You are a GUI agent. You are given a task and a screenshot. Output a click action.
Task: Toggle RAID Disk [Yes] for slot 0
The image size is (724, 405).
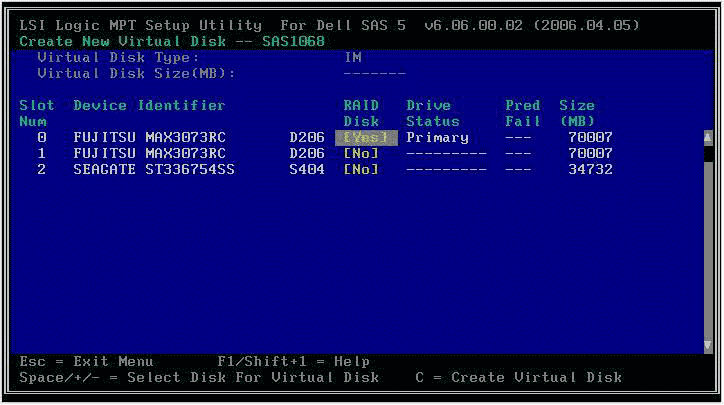366,138
